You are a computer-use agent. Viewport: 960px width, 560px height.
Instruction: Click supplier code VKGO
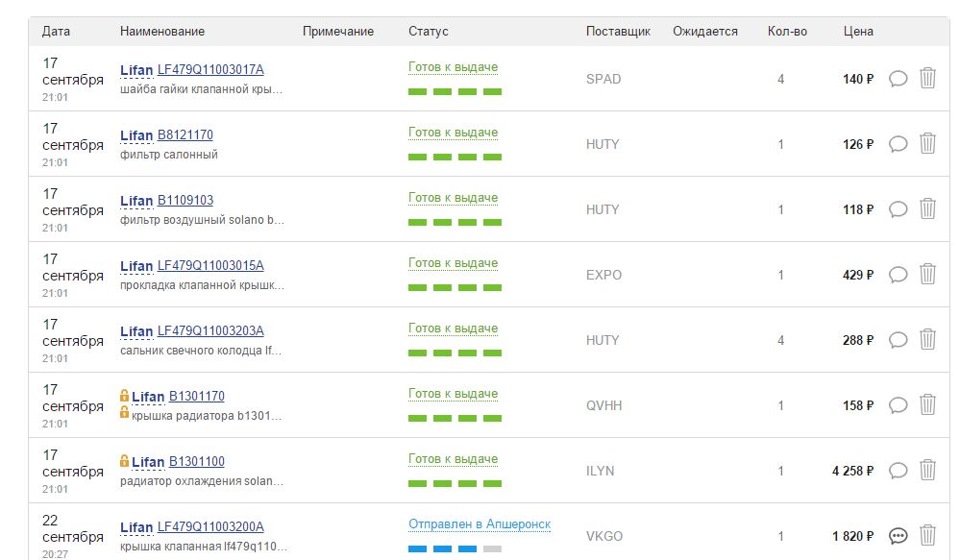pos(604,536)
